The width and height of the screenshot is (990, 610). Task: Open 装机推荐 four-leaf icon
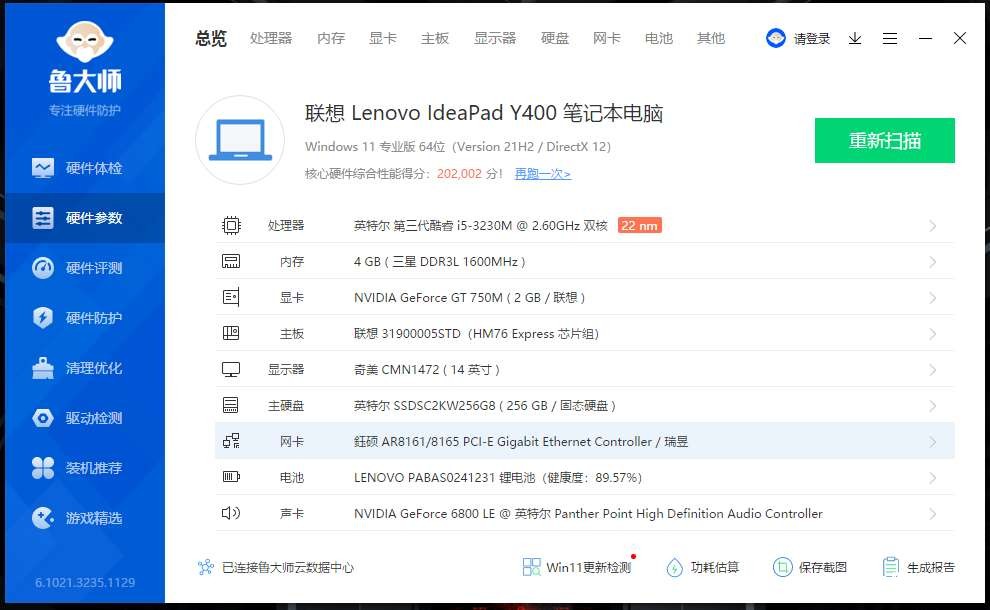tap(43, 468)
